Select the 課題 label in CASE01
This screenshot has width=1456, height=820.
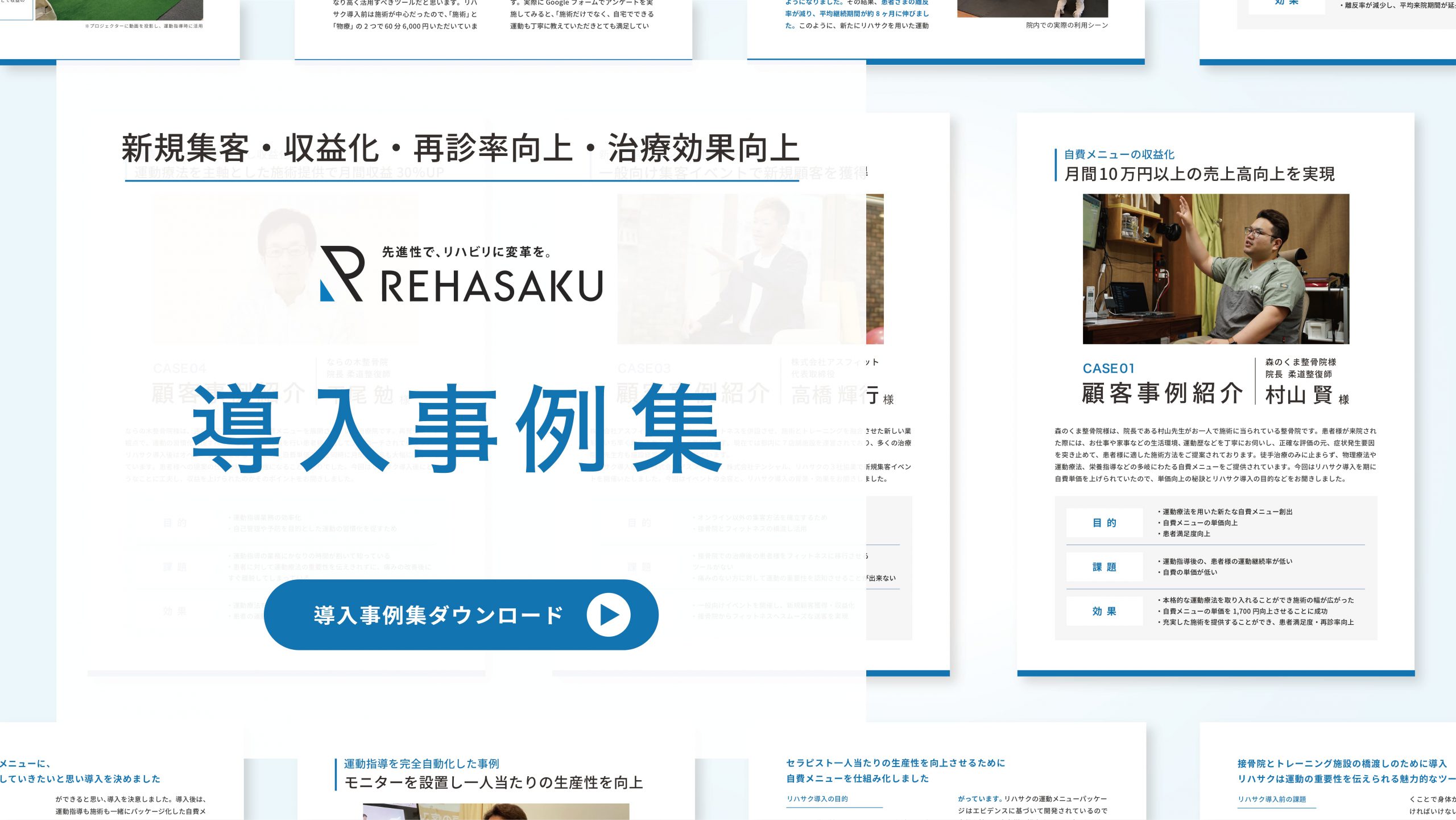coord(1104,567)
